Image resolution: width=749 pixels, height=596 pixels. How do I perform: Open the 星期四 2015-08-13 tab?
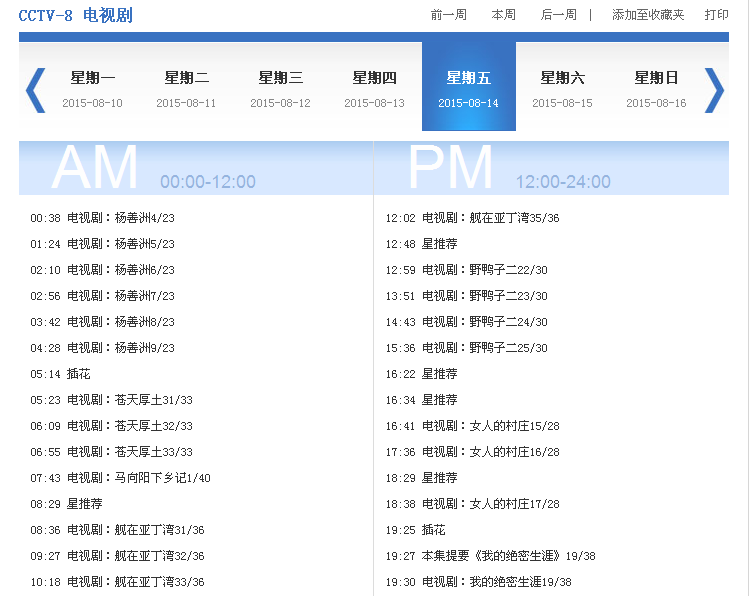(374, 89)
